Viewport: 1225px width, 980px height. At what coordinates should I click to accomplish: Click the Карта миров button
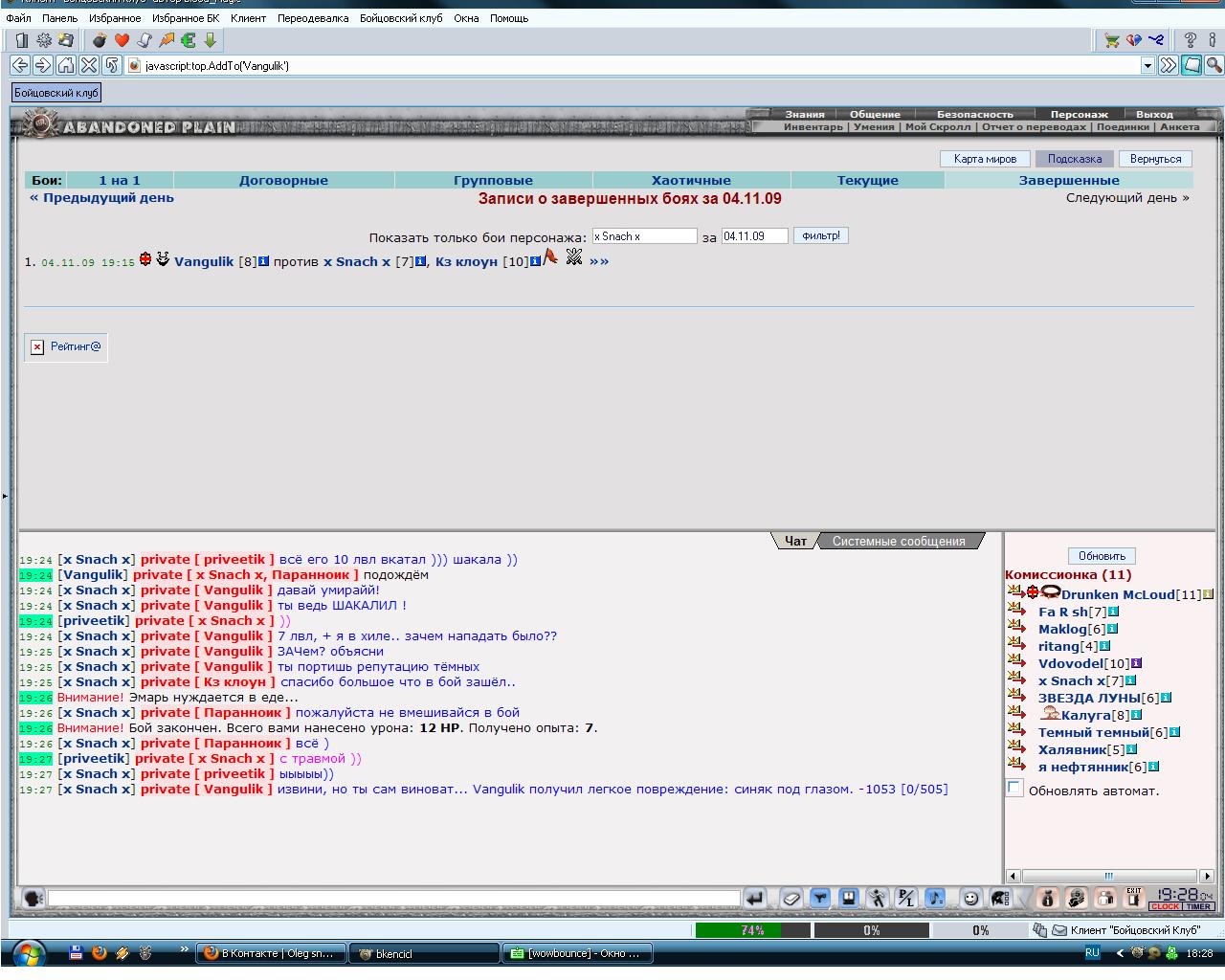[x=985, y=159]
